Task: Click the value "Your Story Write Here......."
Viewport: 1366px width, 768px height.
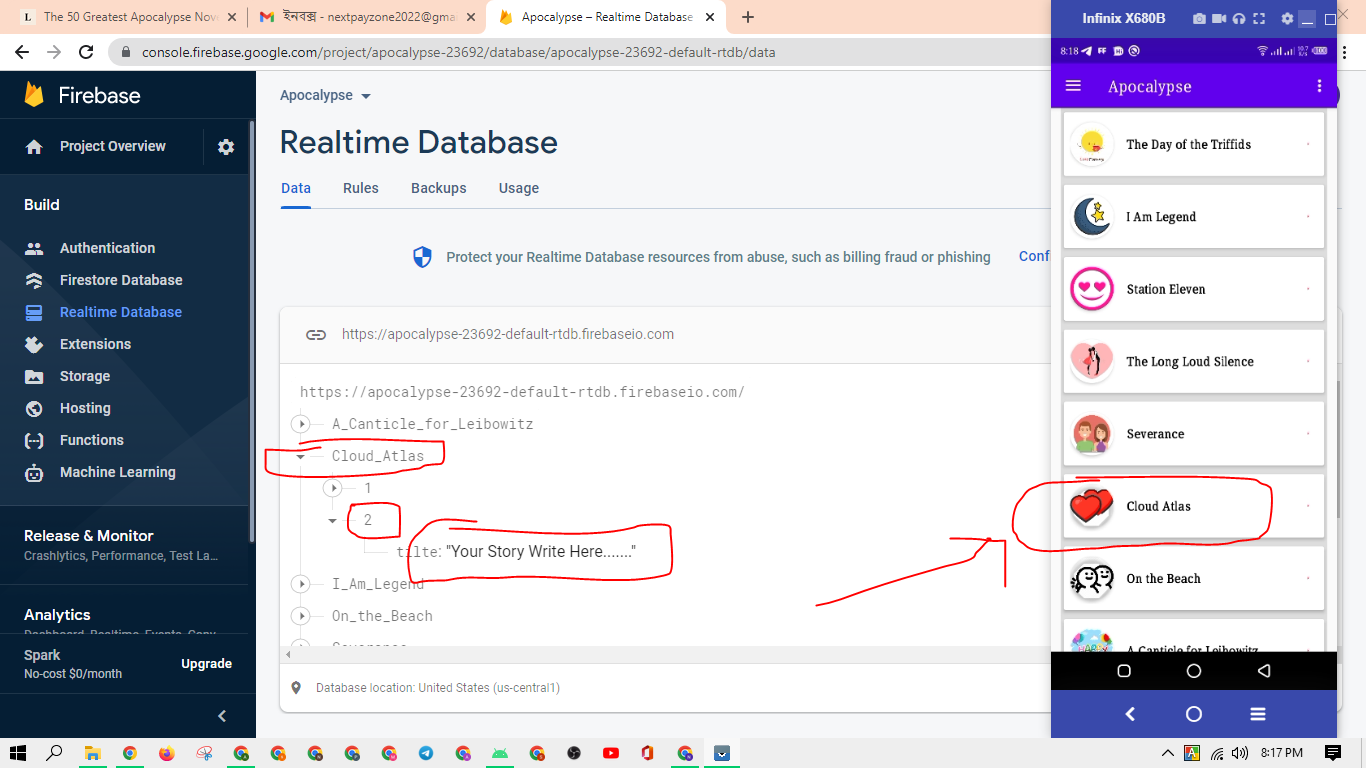Action: pos(541,552)
